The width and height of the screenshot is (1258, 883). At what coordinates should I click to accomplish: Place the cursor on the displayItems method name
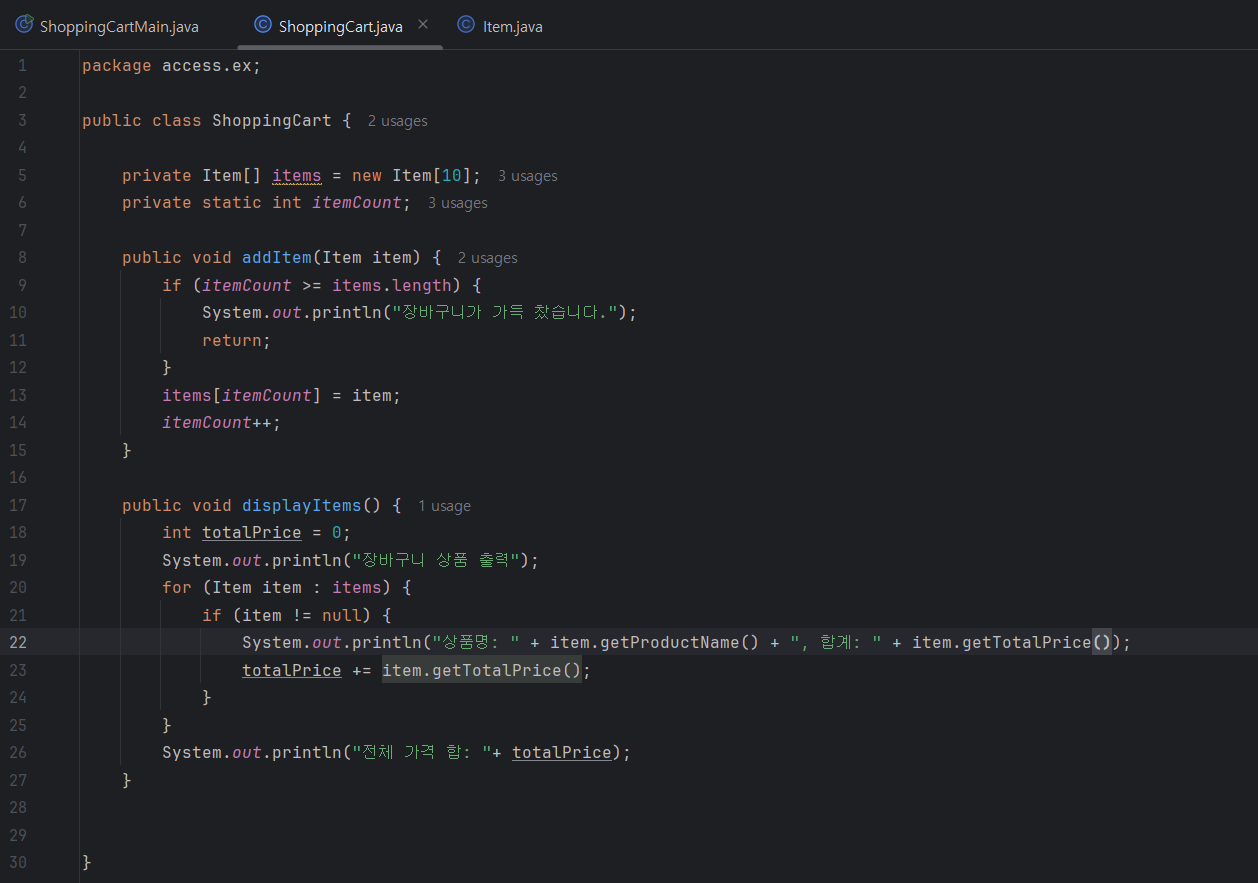pos(302,506)
